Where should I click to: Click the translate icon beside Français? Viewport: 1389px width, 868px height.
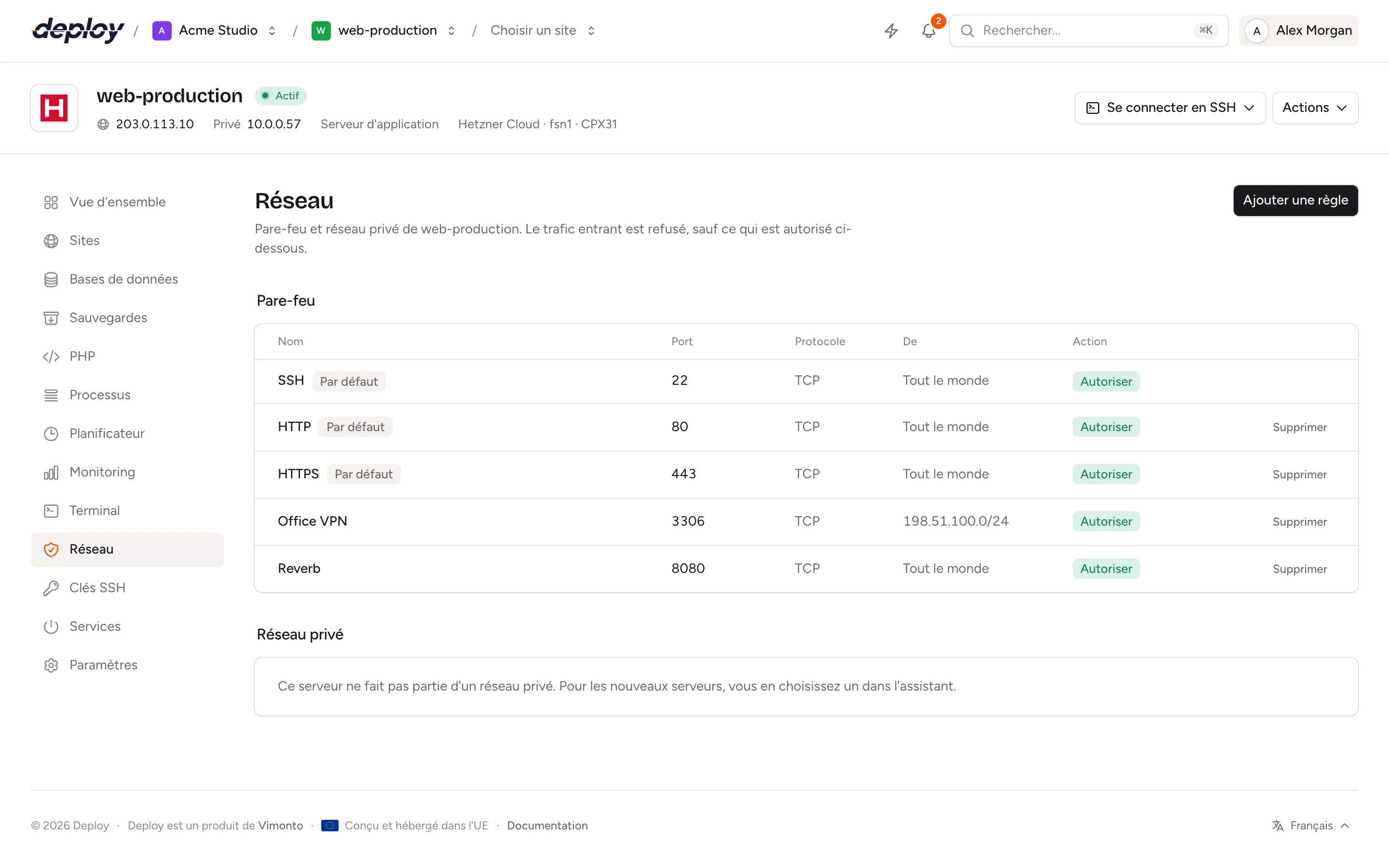[1278, 826]
